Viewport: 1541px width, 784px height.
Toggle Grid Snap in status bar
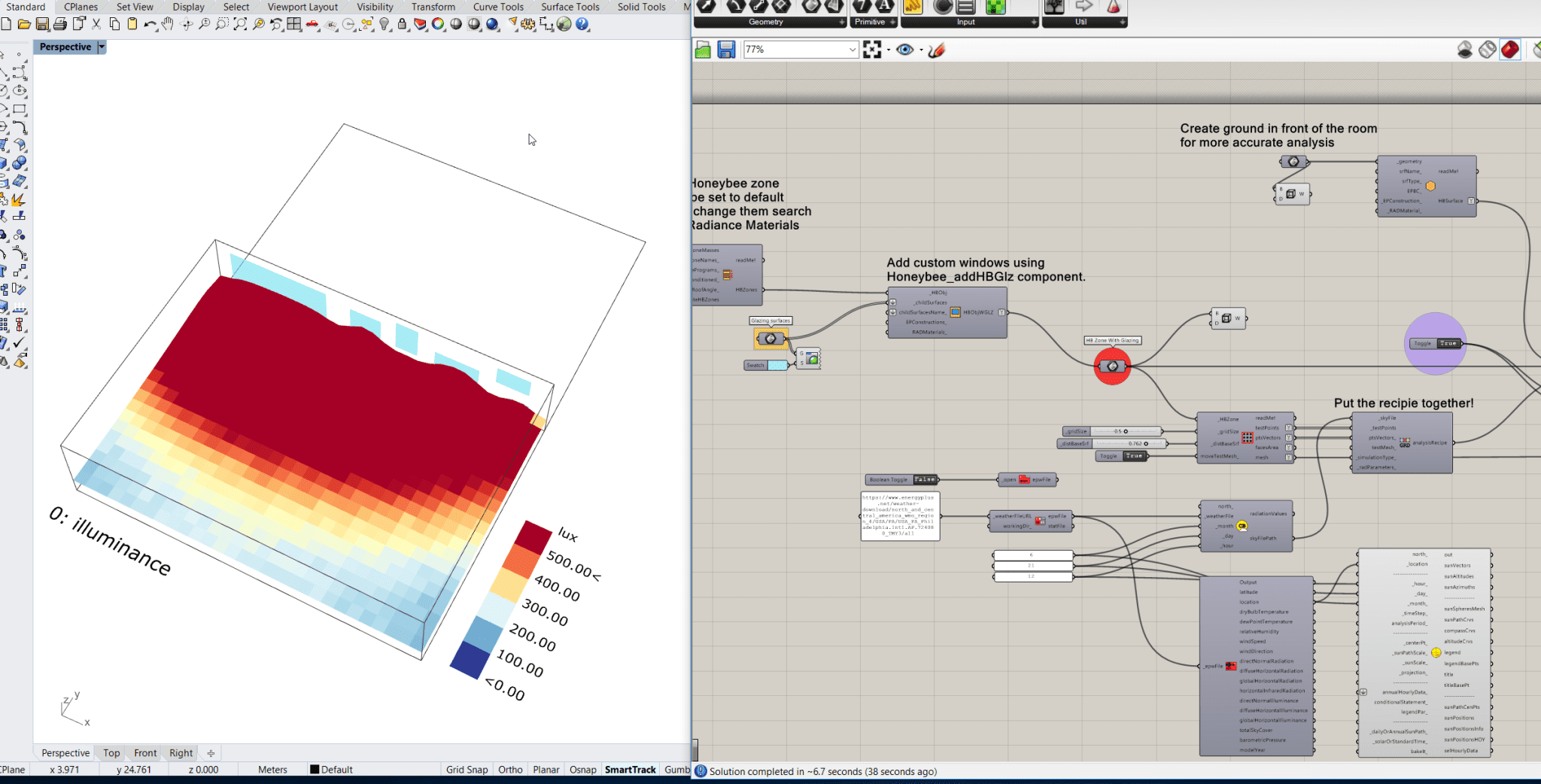[x=467, y=770]
